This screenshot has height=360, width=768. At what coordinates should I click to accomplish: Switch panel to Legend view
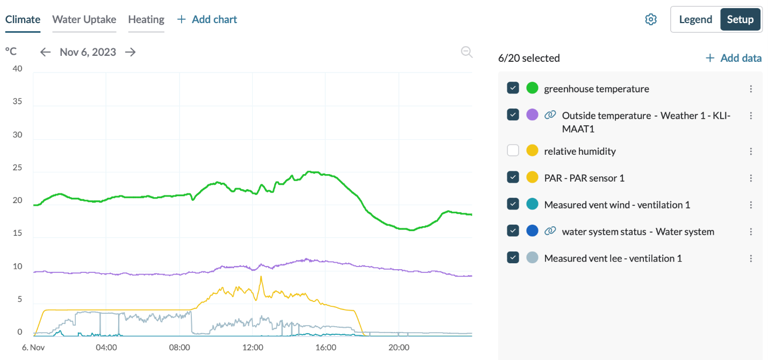696,20
